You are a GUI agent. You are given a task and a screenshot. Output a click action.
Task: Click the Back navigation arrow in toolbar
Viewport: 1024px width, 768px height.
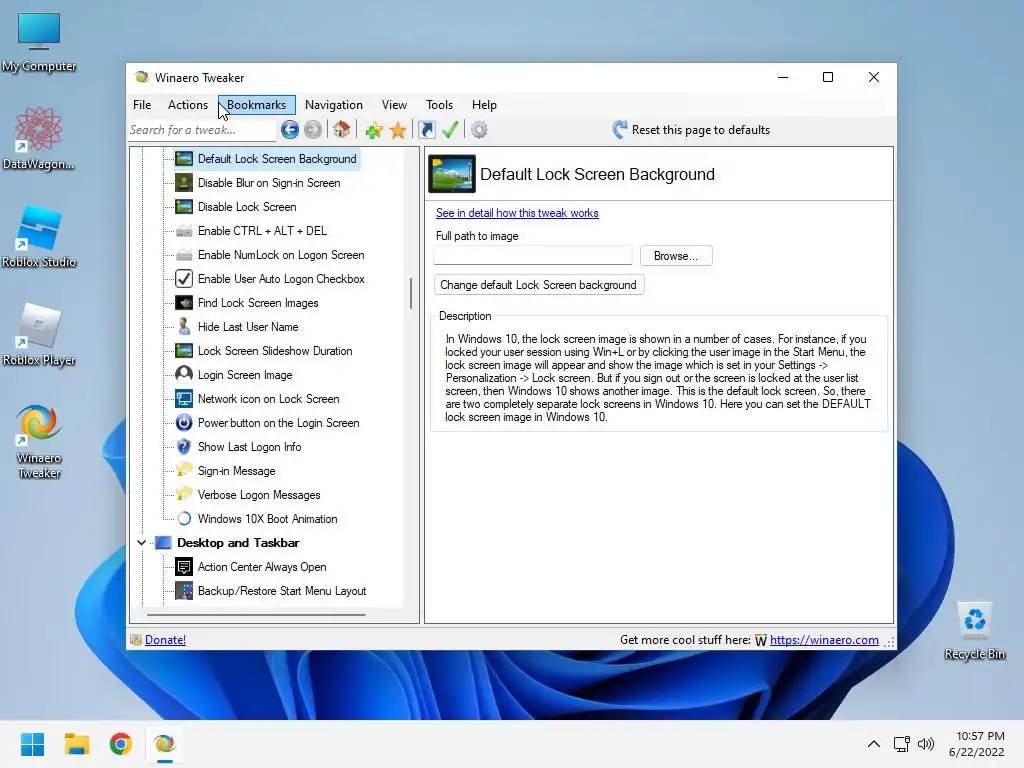click(289, 130)
